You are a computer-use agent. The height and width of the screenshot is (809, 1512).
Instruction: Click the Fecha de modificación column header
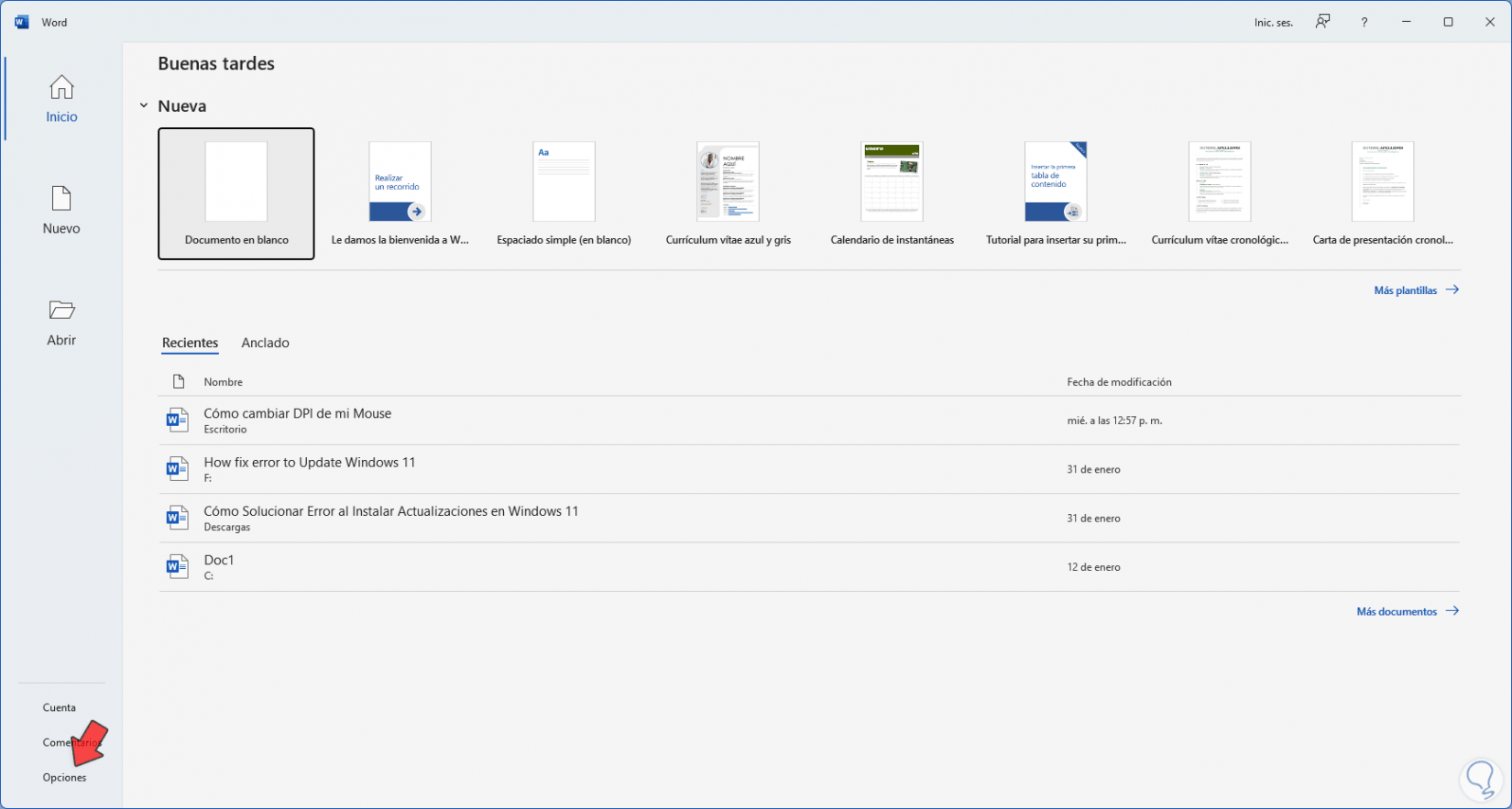pos(1119,382)
